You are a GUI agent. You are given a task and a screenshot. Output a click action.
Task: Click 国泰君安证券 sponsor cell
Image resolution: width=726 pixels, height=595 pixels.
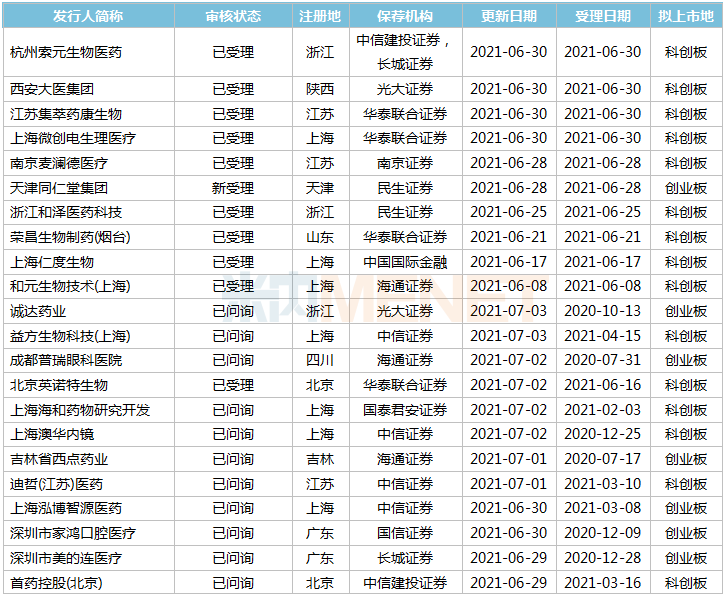(405, 410)
